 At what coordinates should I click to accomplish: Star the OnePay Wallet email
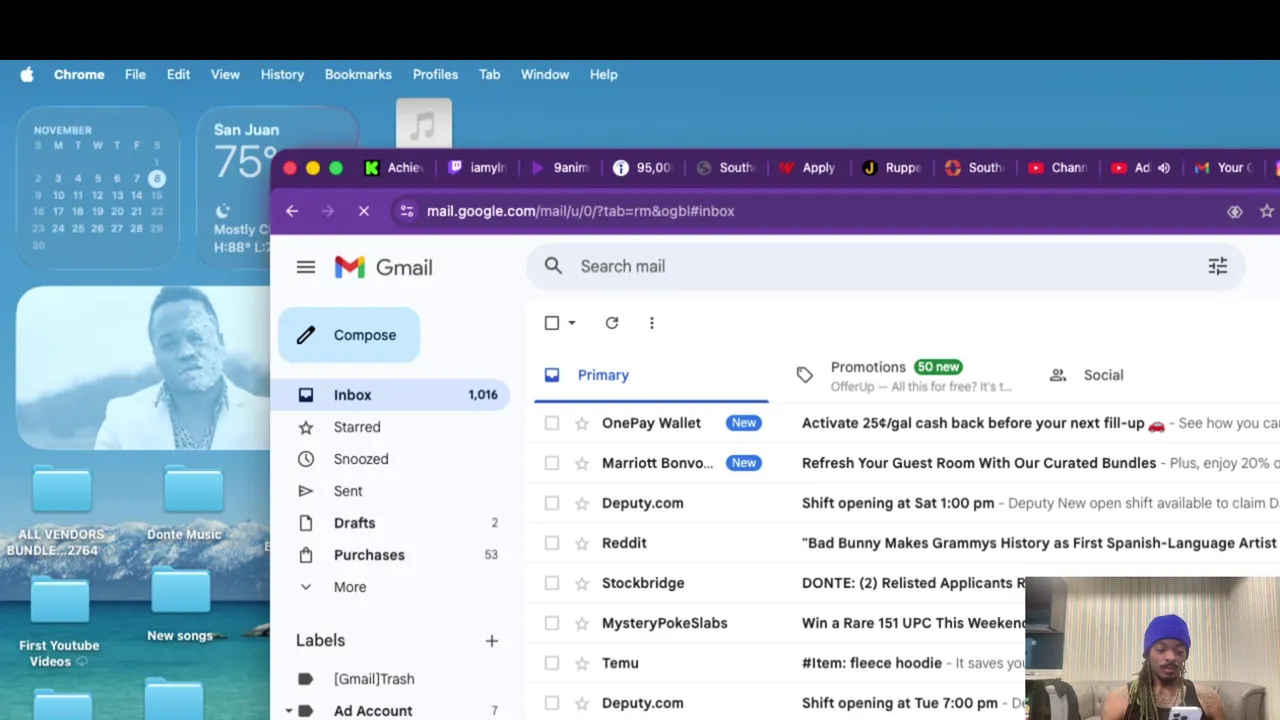click(582, 423)
